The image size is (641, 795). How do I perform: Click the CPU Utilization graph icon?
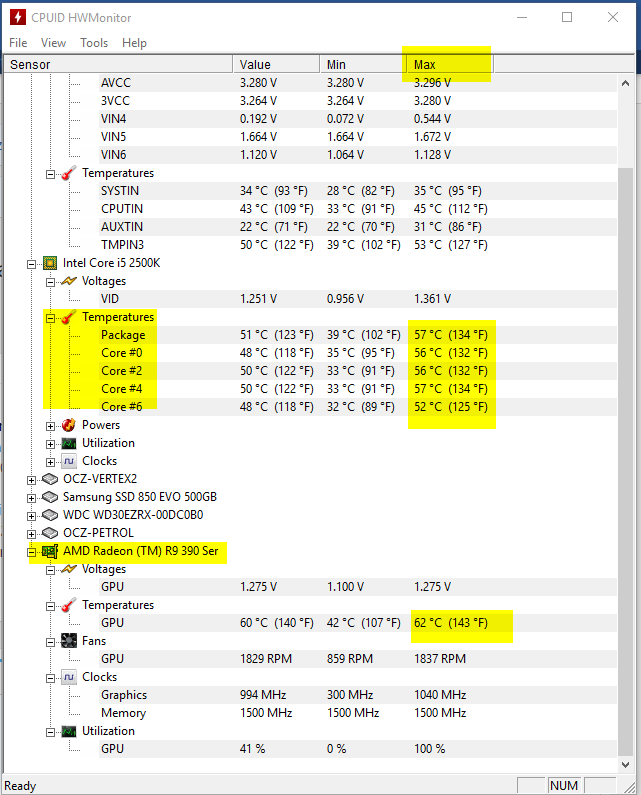[68, 443]
